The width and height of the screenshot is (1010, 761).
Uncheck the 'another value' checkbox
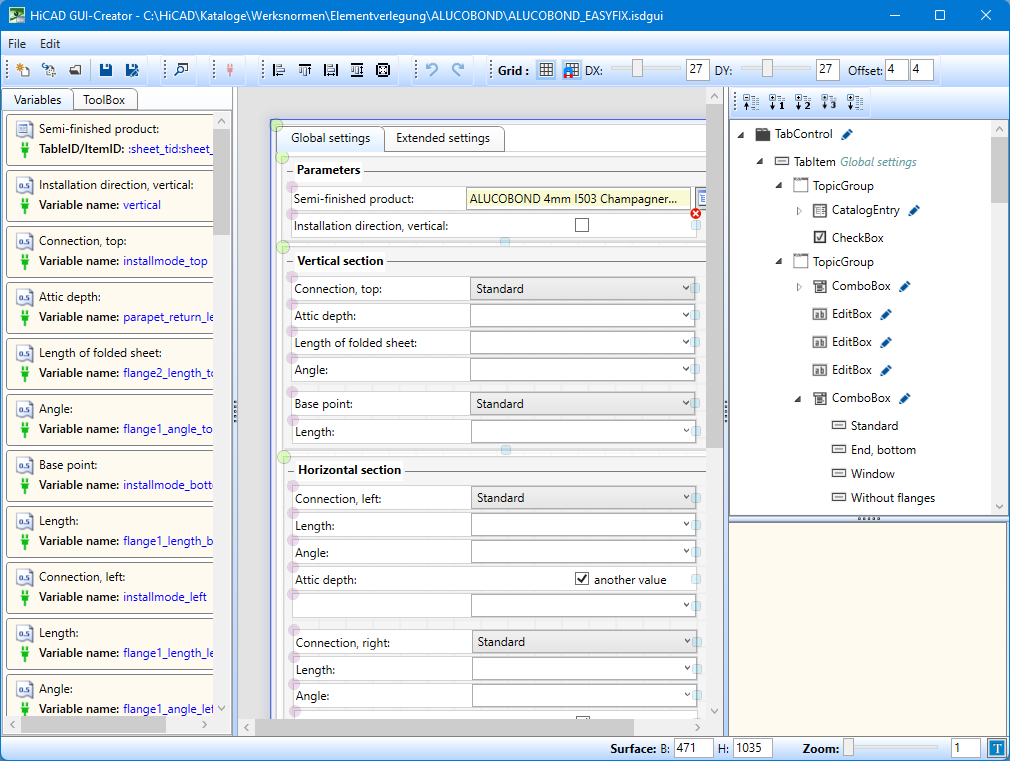[582, 579]
